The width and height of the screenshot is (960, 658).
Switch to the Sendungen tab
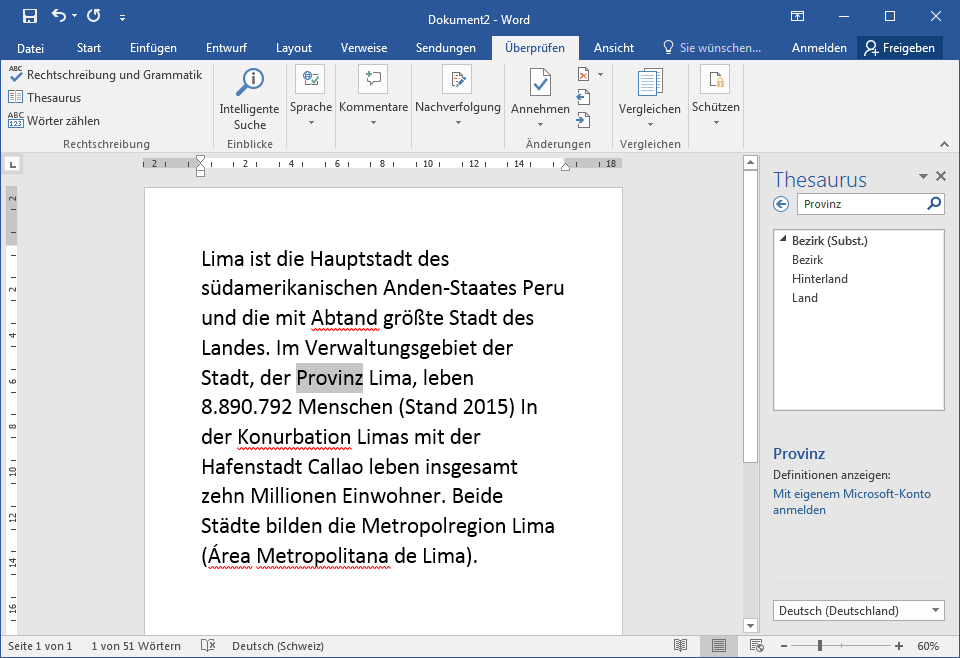point(446,48)
